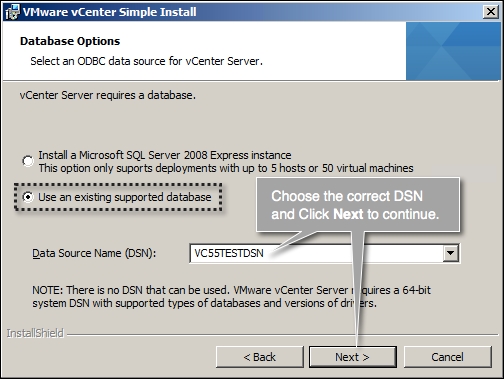Click the 'Select an ODBC data source' text

(x=147, y=61)
